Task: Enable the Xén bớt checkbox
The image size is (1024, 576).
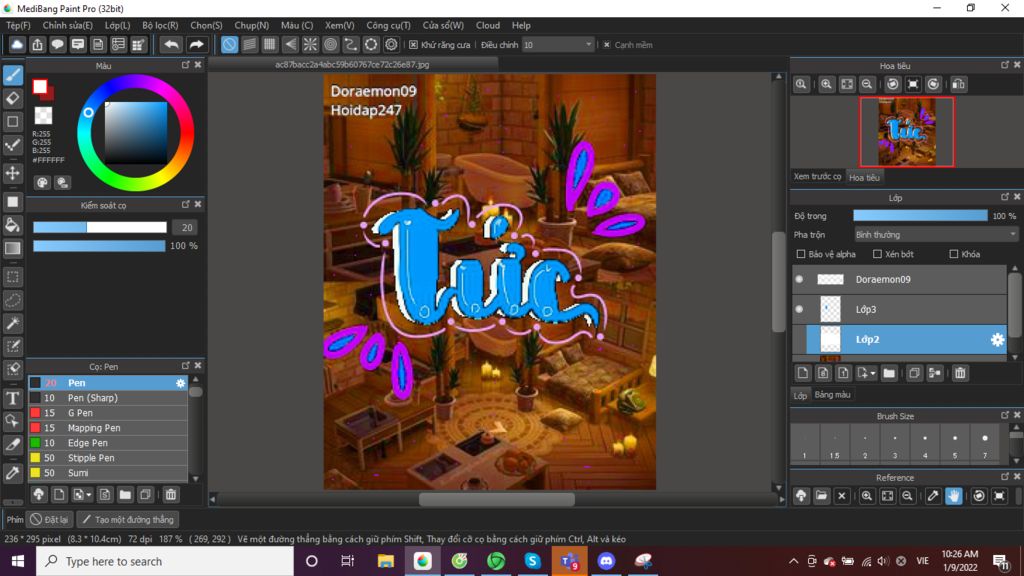Action: tap(877, 254)
